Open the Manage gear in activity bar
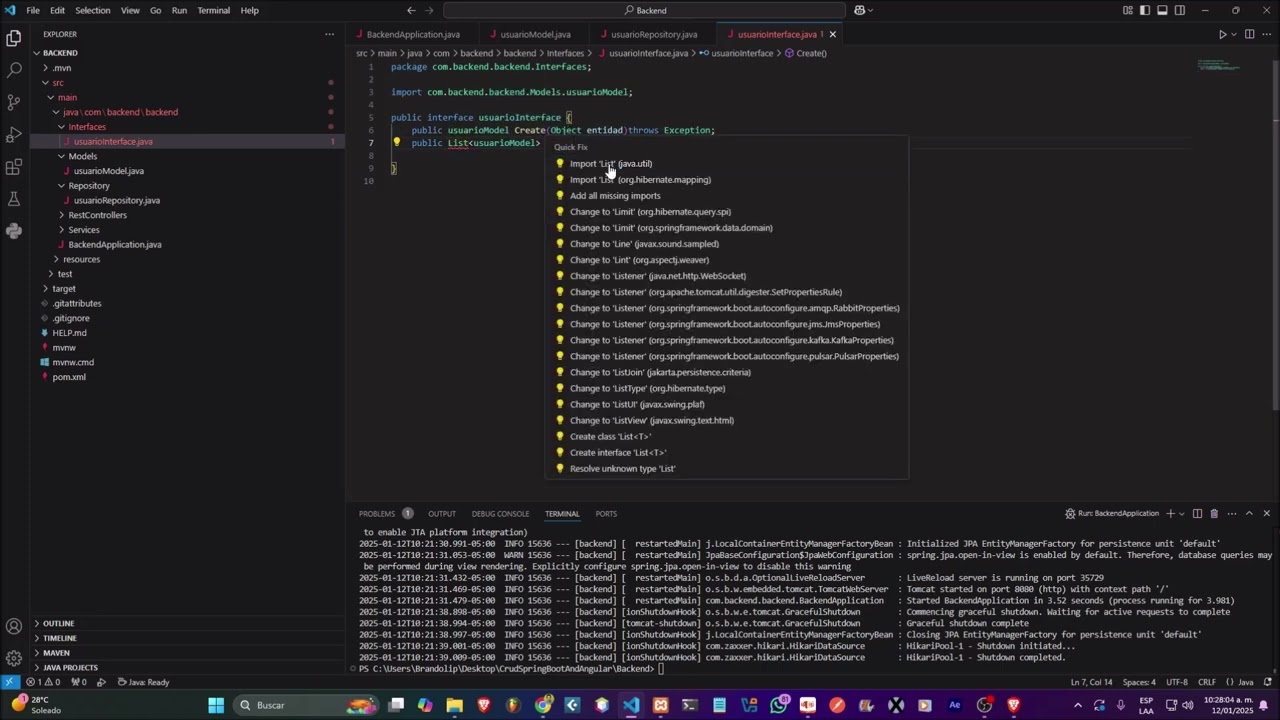 click(14, 658)
